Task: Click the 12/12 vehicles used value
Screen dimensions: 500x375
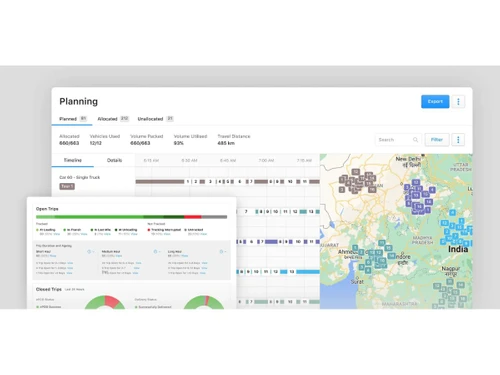Action: [95, 143]
